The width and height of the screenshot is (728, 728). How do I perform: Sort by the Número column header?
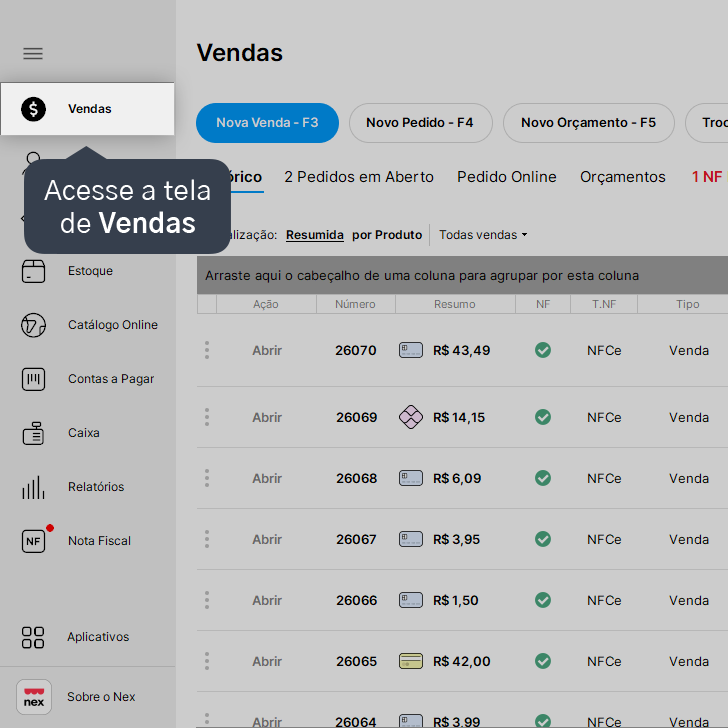click(356, 304)
